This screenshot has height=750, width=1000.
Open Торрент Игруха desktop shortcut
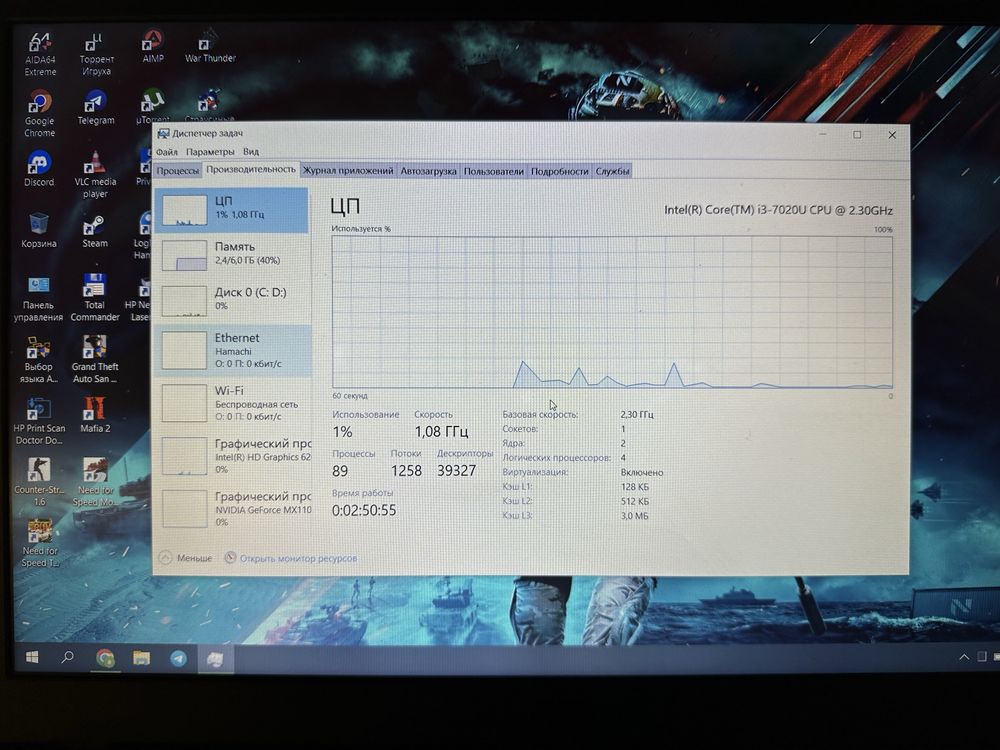(x=96, y=54)
